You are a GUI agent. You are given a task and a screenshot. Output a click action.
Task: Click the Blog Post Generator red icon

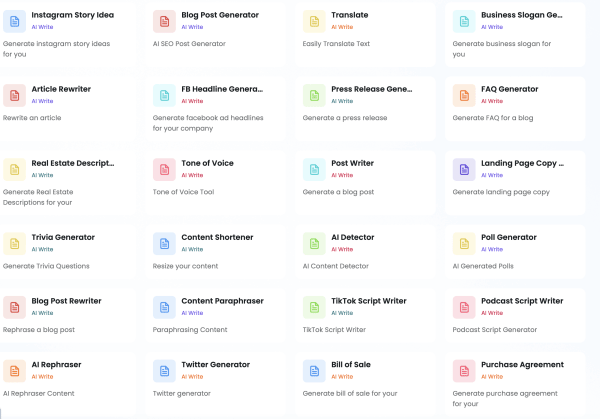(164, 21)
